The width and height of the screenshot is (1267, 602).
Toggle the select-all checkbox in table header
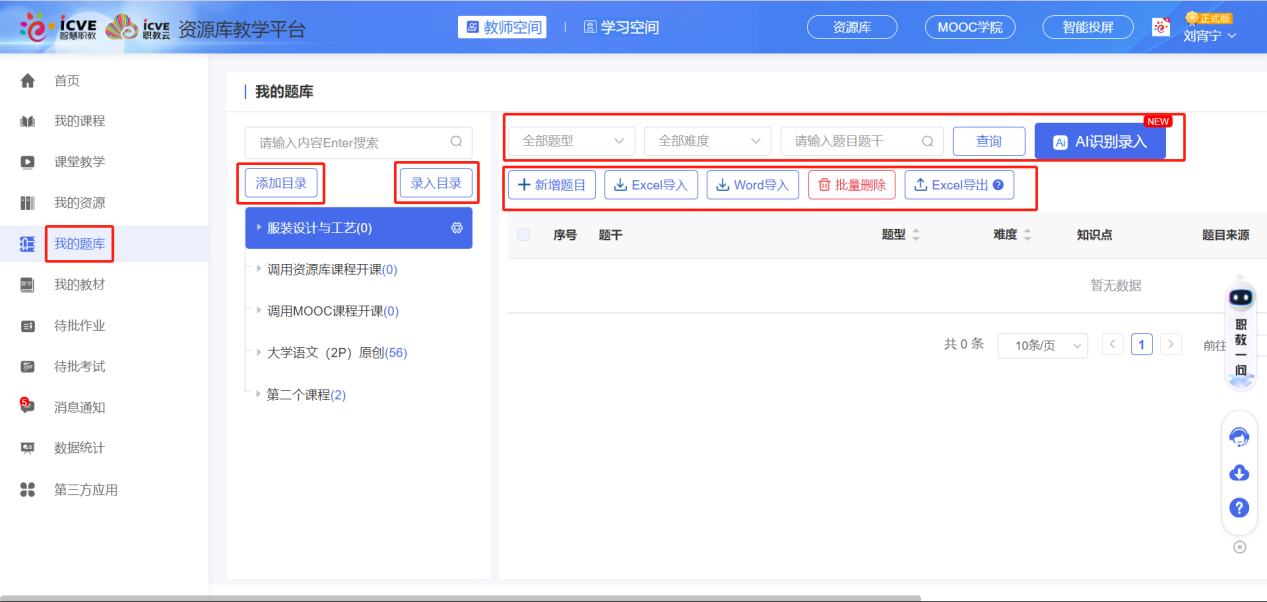[524, 235]
